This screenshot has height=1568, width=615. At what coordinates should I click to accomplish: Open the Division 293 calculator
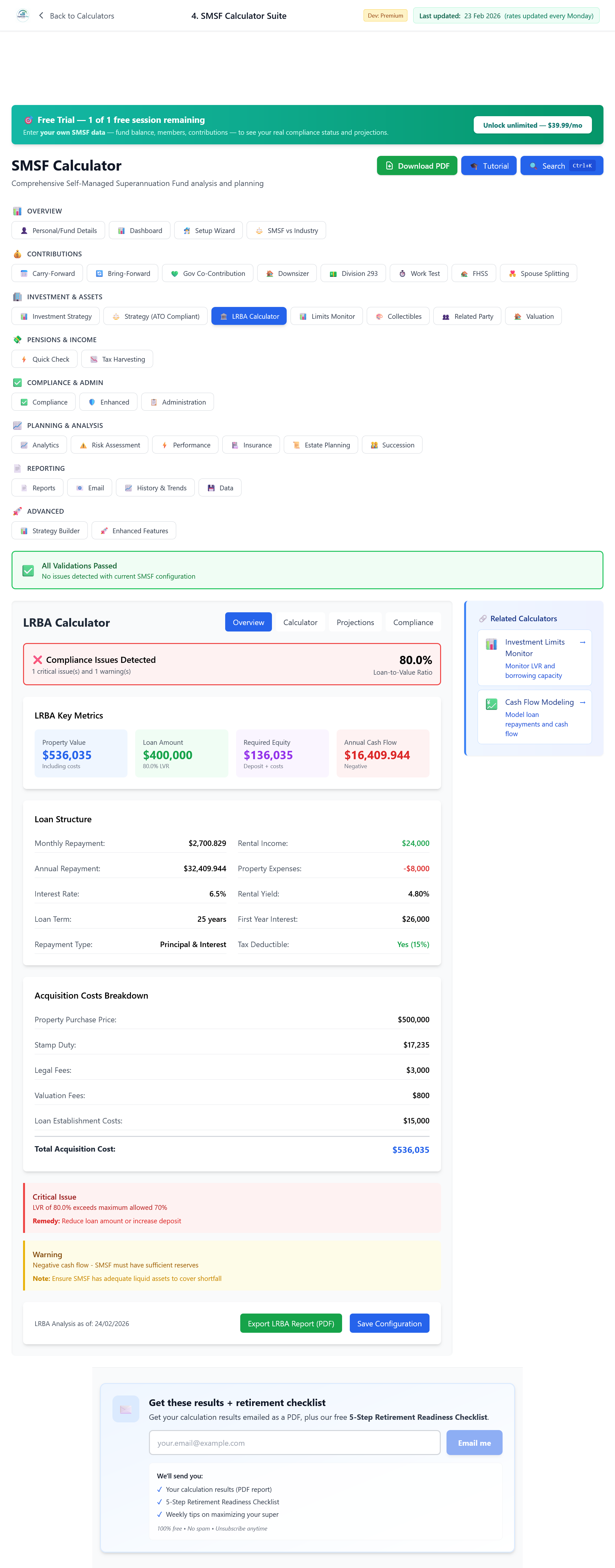353,273
